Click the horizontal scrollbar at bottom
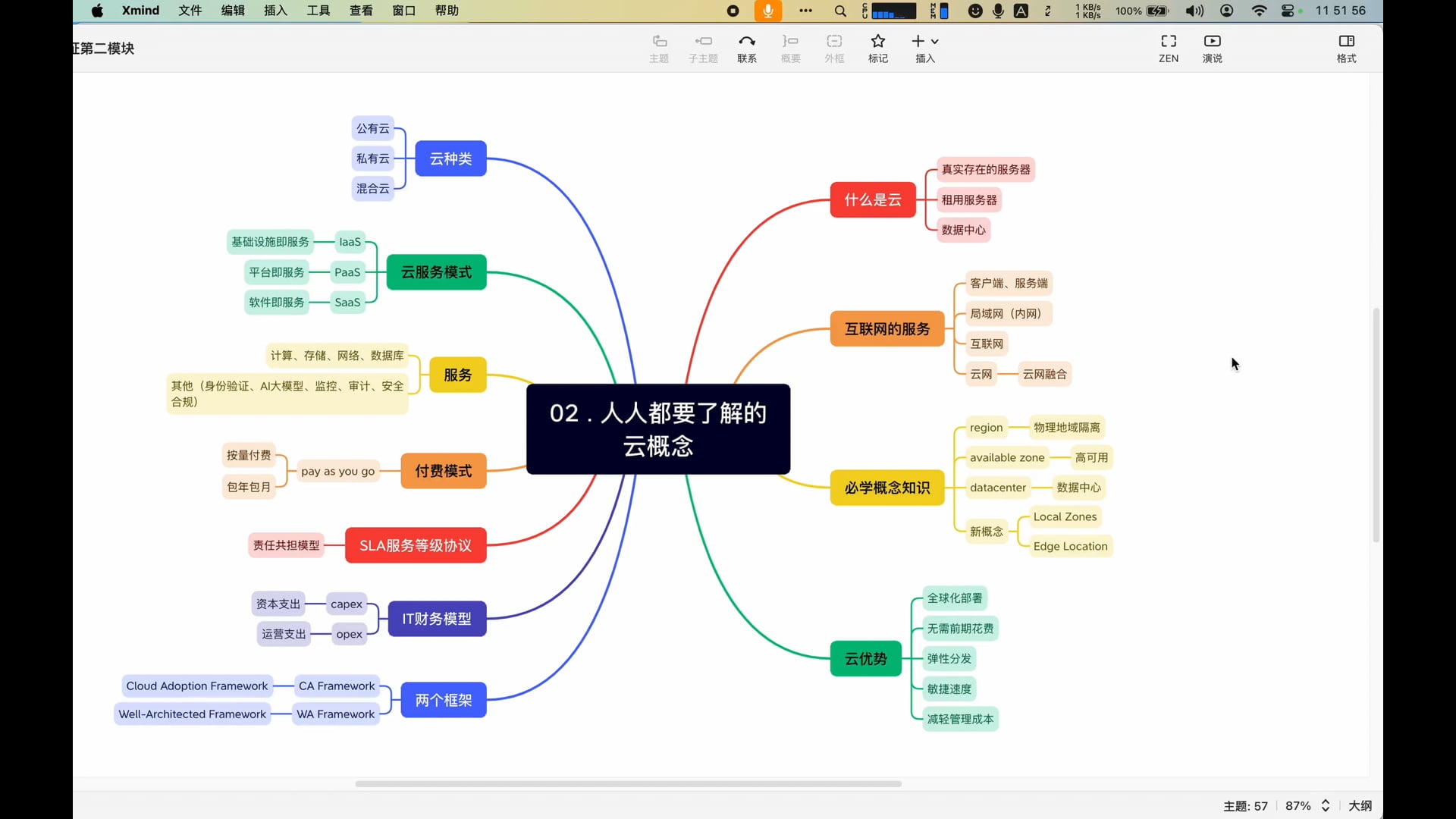Image resolution: width=1456 pixels, height=819 pixels. (x=628, y=783)
